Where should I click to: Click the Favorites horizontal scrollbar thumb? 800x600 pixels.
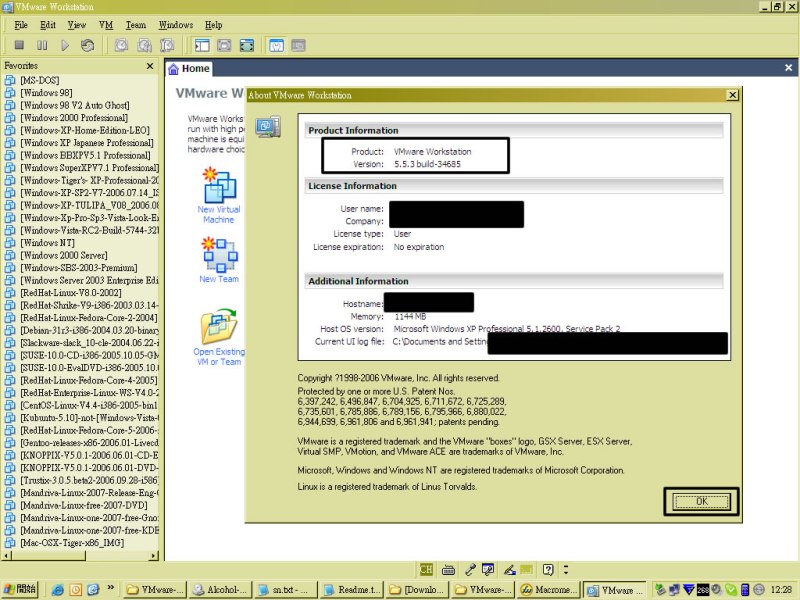tap(48, 555)
